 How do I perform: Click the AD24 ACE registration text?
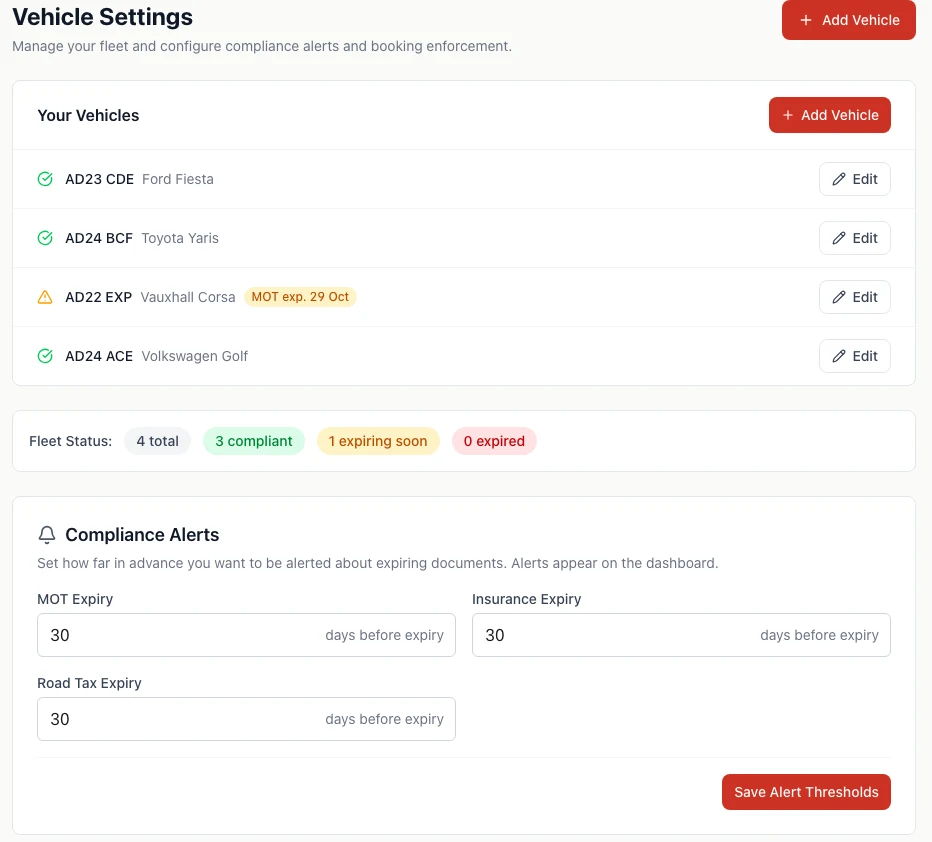[99, 356]
